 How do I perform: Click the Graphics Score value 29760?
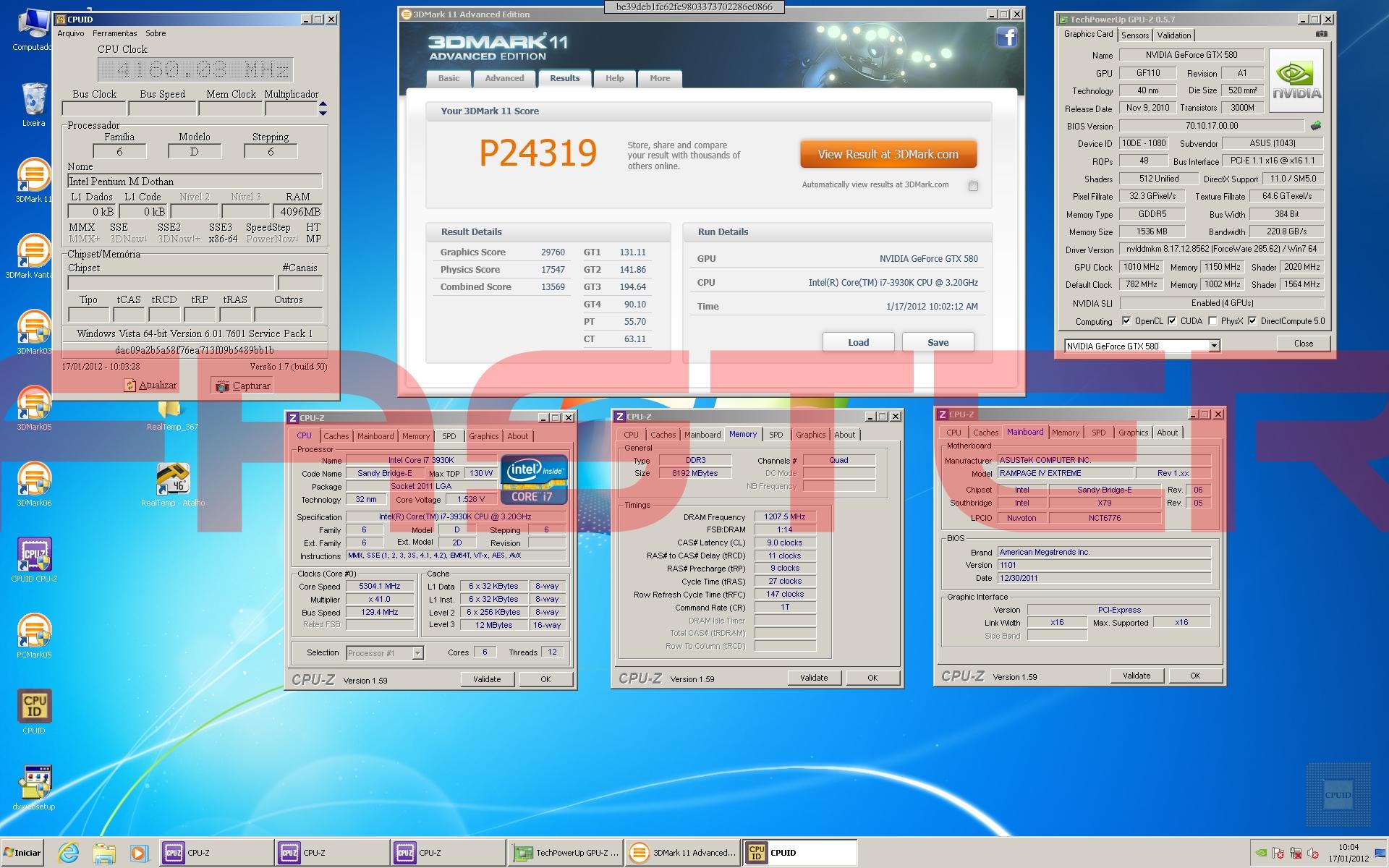(x=553, y=252)
